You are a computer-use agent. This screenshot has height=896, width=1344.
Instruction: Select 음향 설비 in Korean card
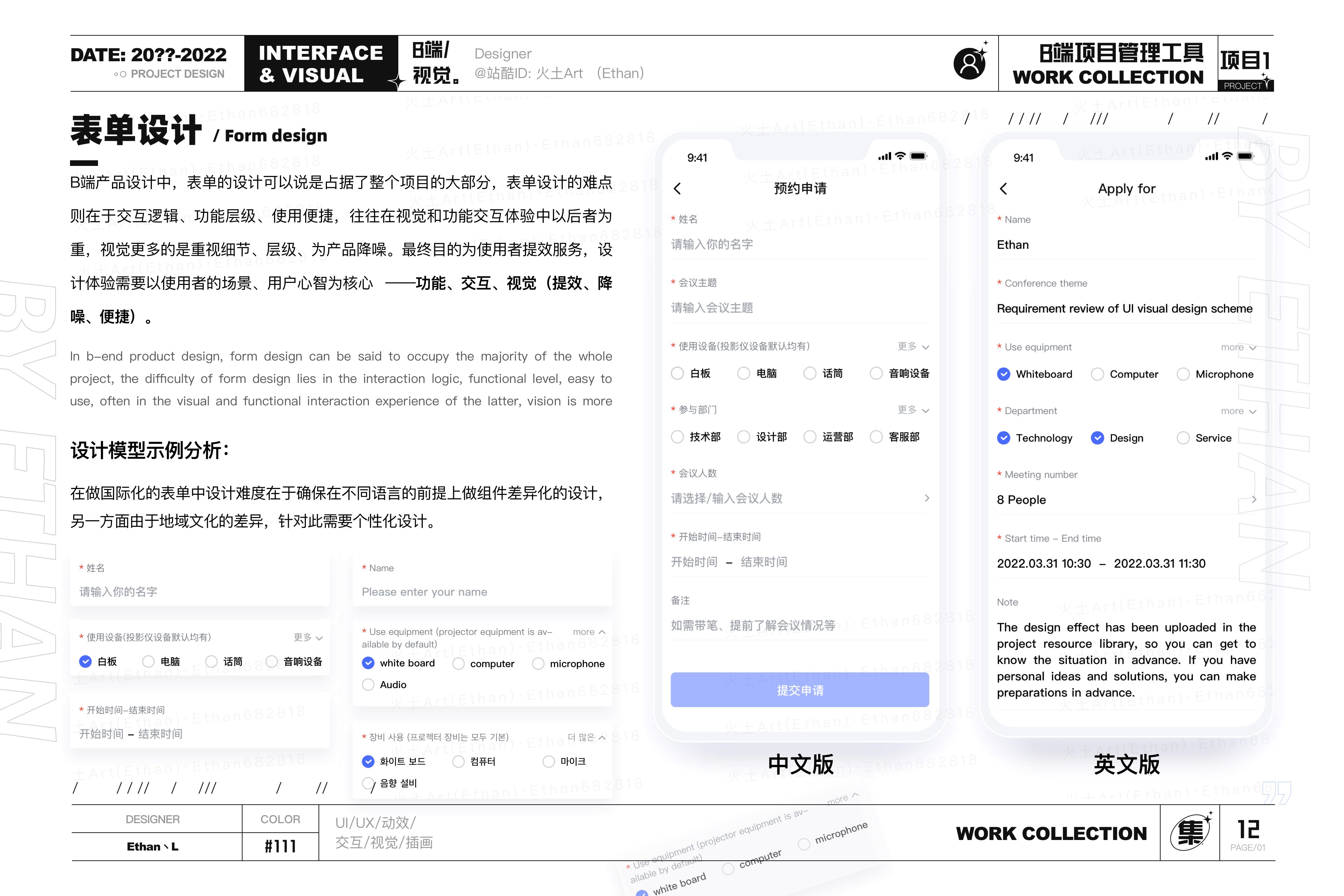click(369, 783)
